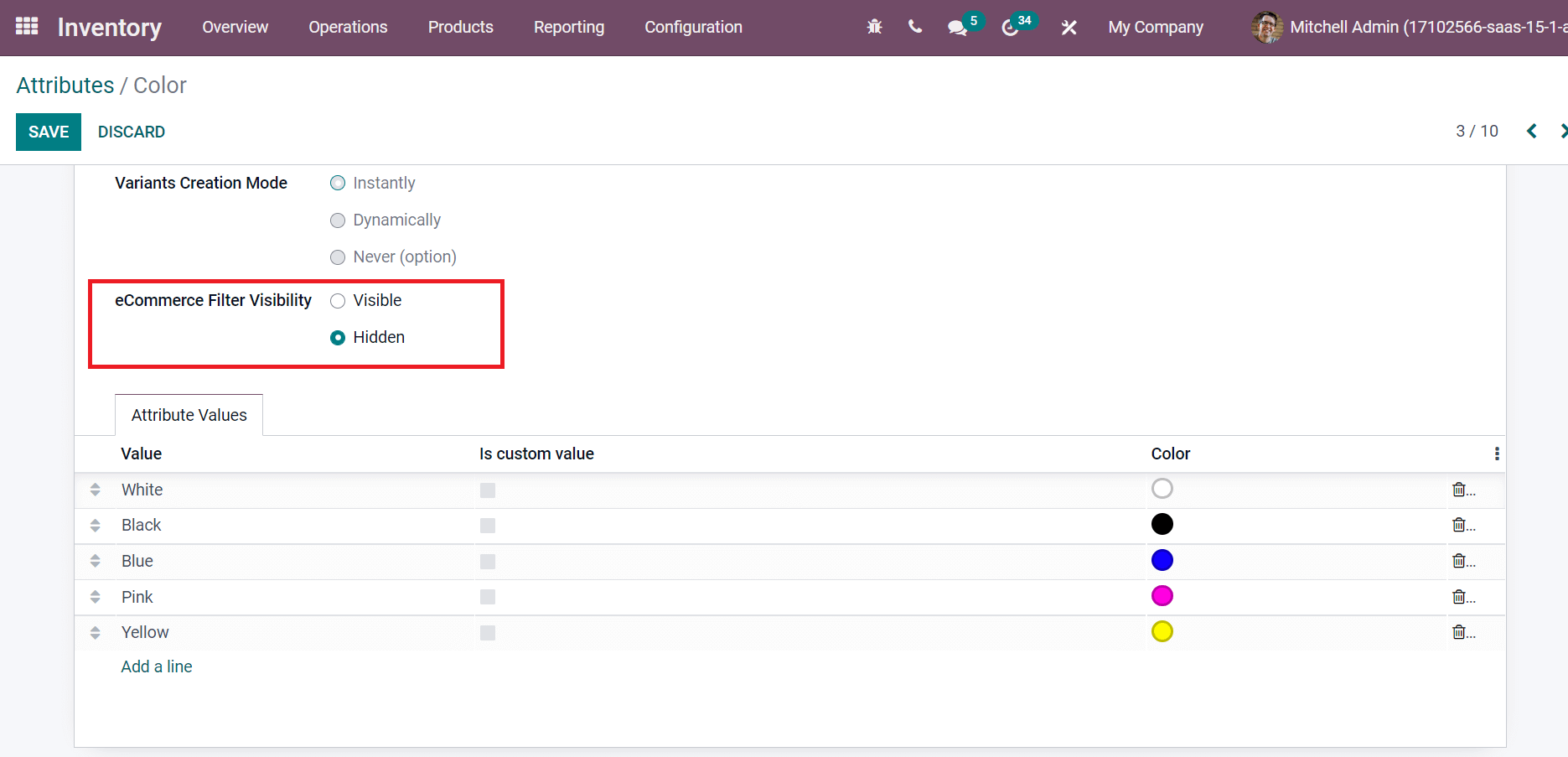
Task: Edit the Yellow value cell
Action: pos(294,632)
